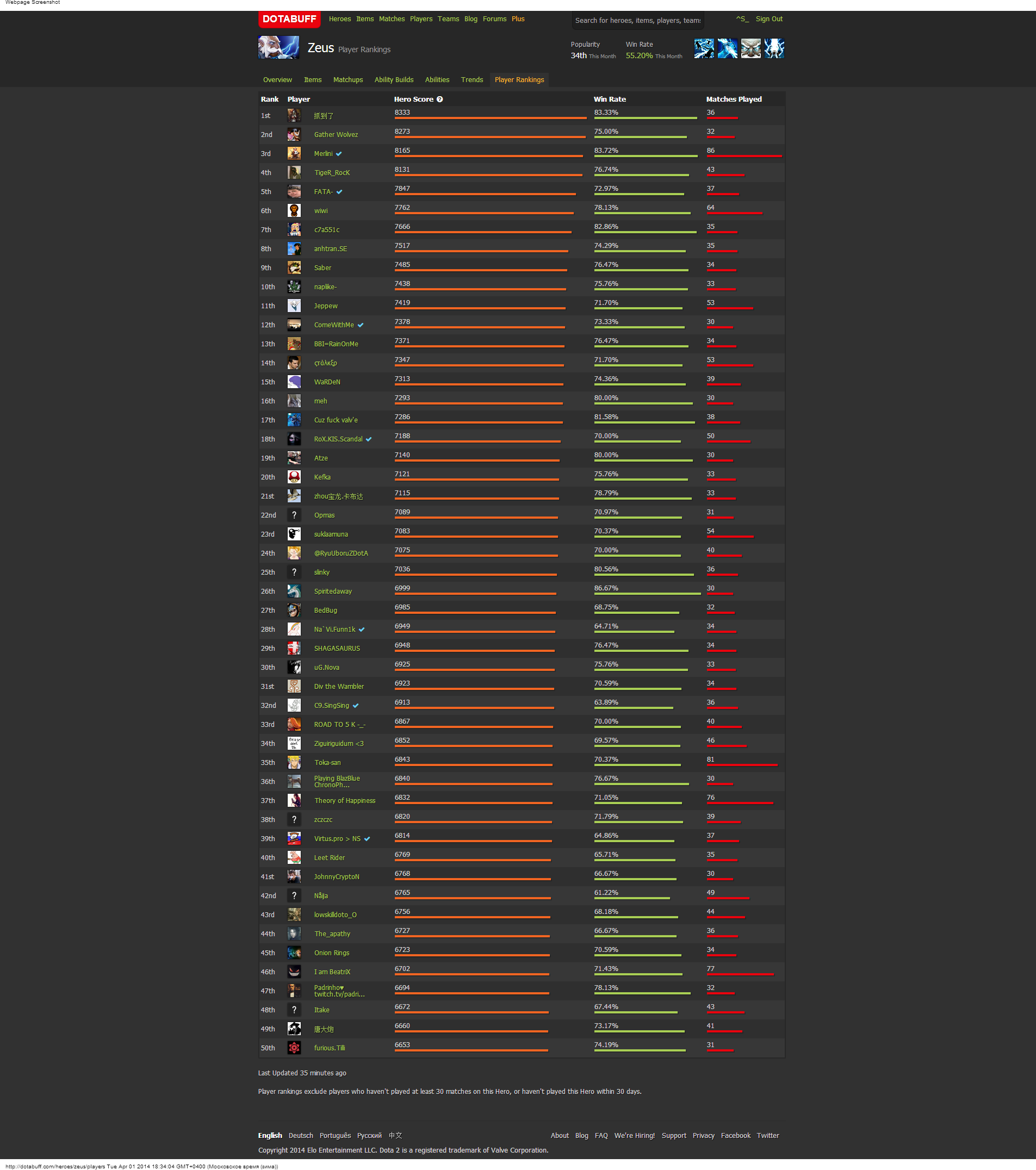Switch site language to Deutsch
The image size is (1036, 1170).
(301, 1136)
